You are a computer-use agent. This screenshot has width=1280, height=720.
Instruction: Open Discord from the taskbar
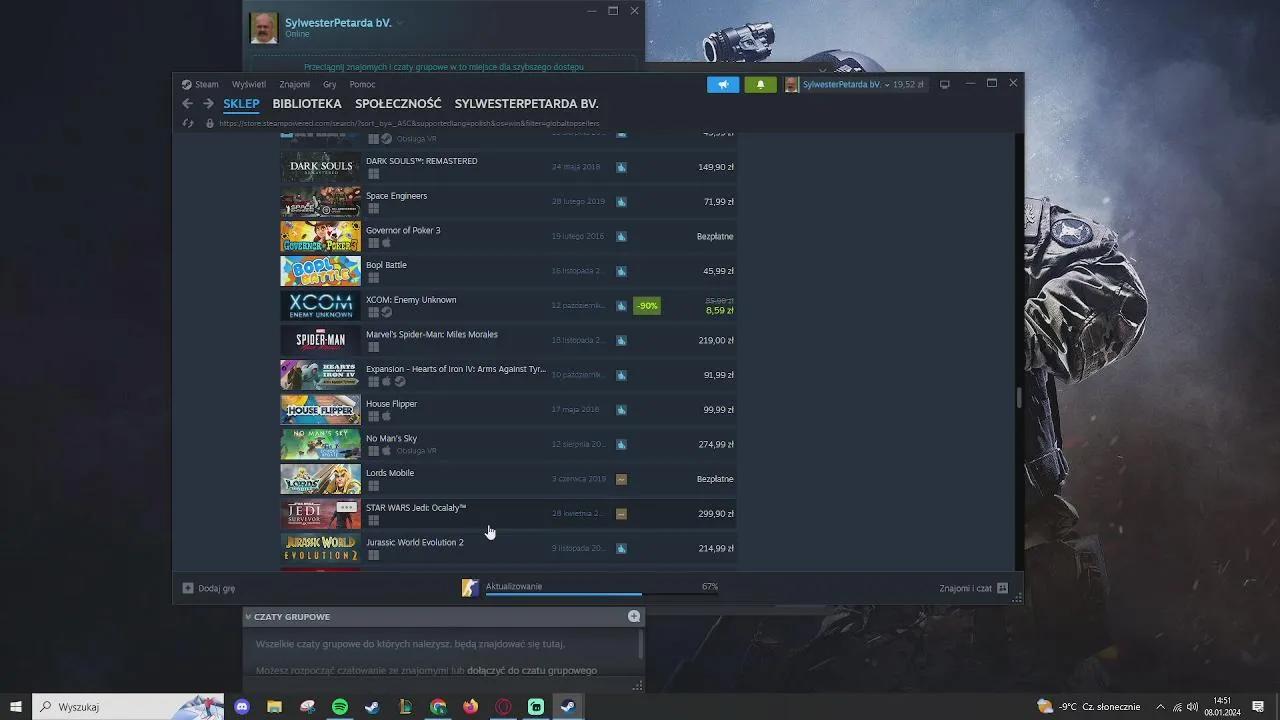242,707
